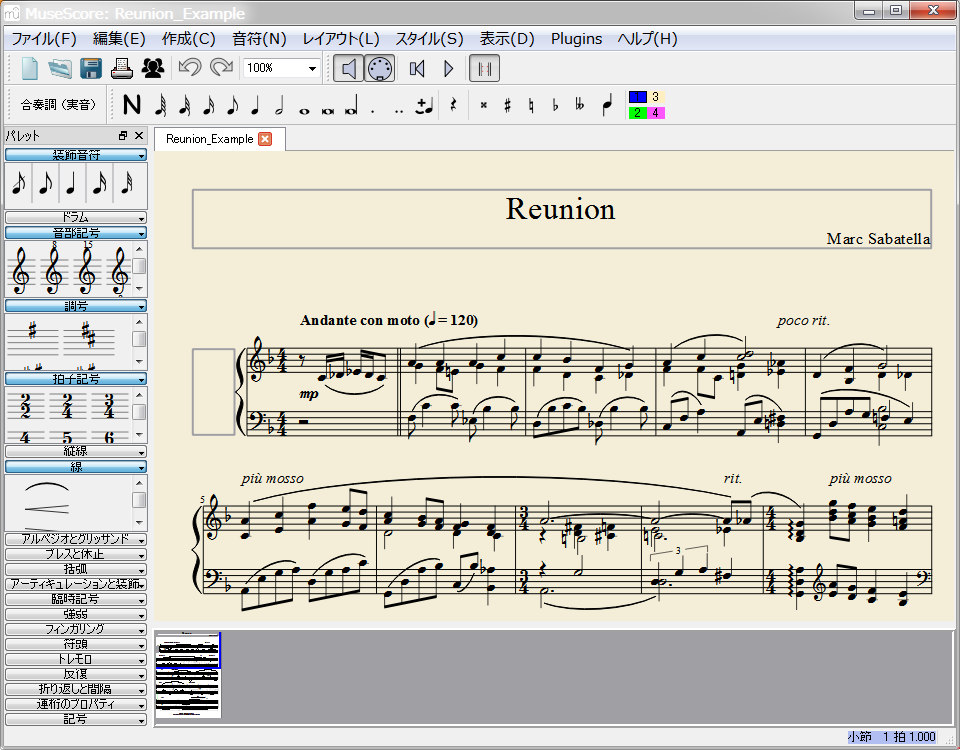Screen dimensions: 960x750
Task: Click the people icon in the toolbar
Action: tap(152, 68)
